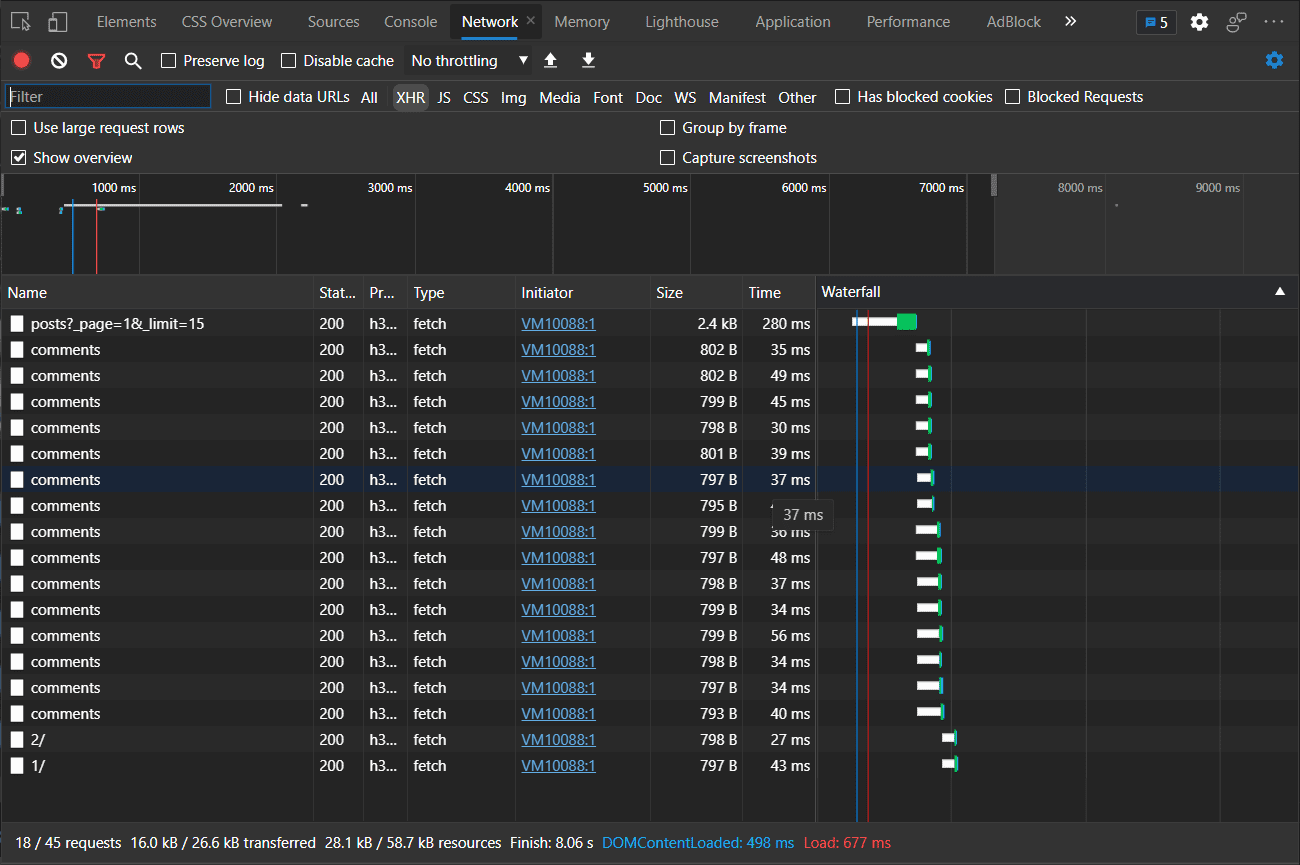Click the import HAR upload arrow
The image size is (1300, 865).
tap(550, 61)
